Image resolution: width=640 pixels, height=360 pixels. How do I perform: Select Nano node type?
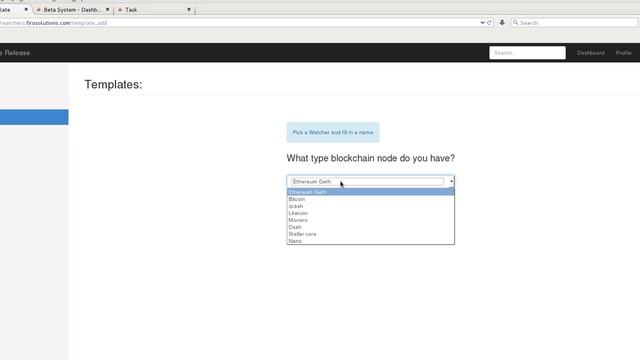click(x=371, y=241)
